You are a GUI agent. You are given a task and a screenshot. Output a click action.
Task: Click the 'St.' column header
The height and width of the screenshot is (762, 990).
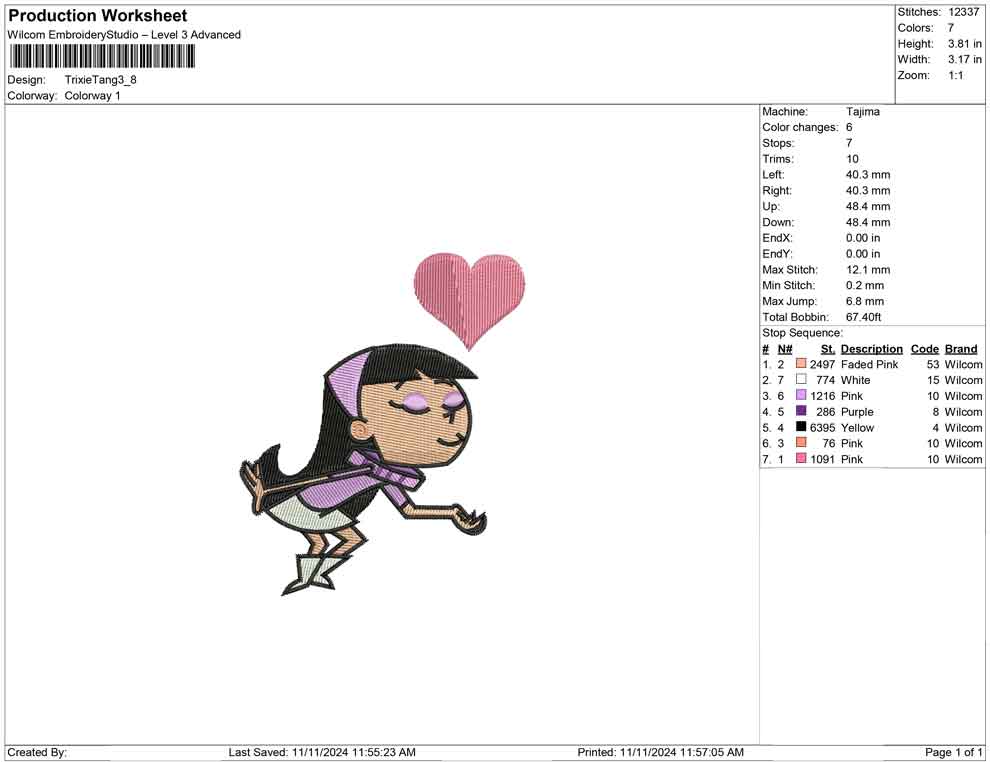[x=828, y=349]
